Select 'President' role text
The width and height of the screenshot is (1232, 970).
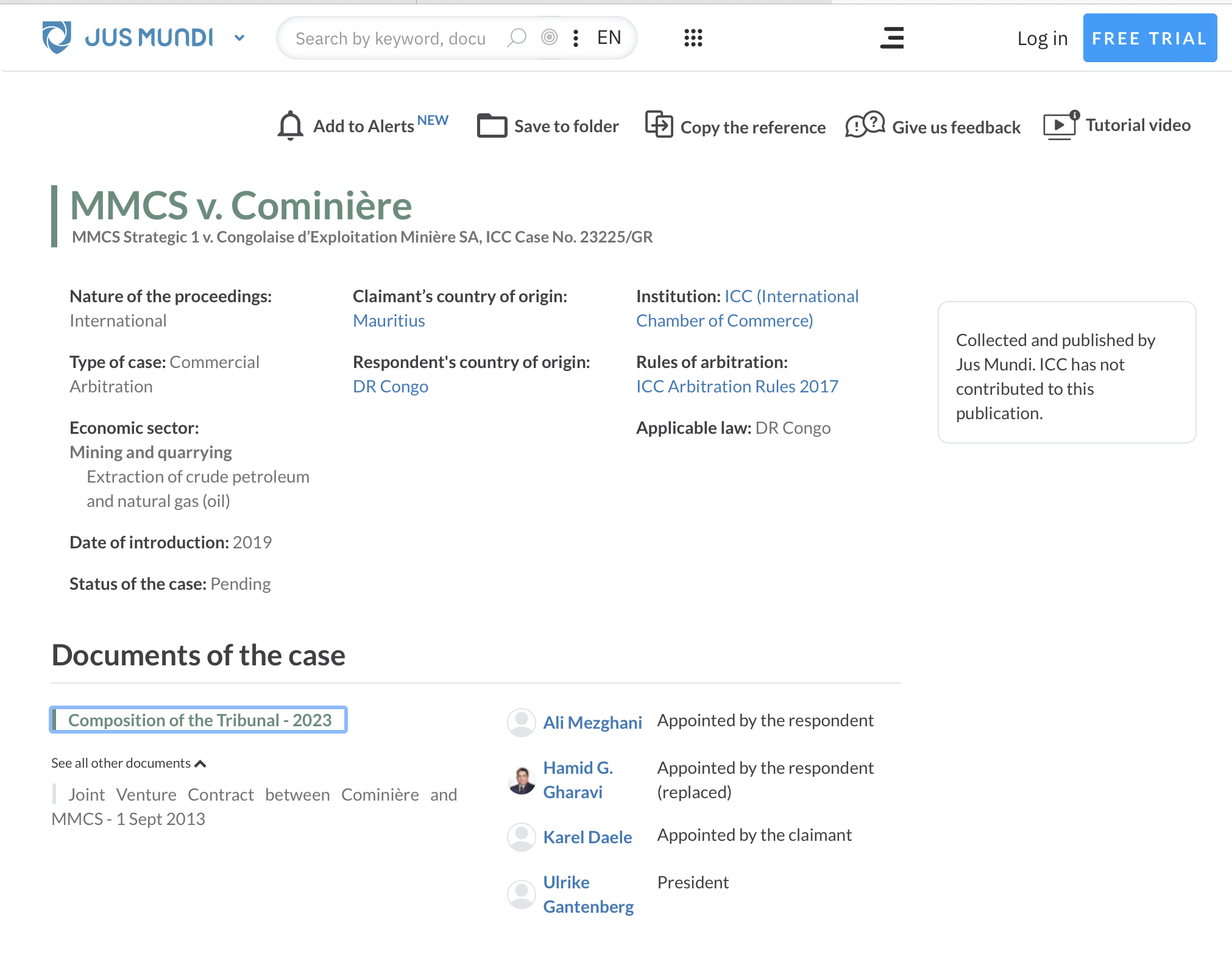[693, 882]
